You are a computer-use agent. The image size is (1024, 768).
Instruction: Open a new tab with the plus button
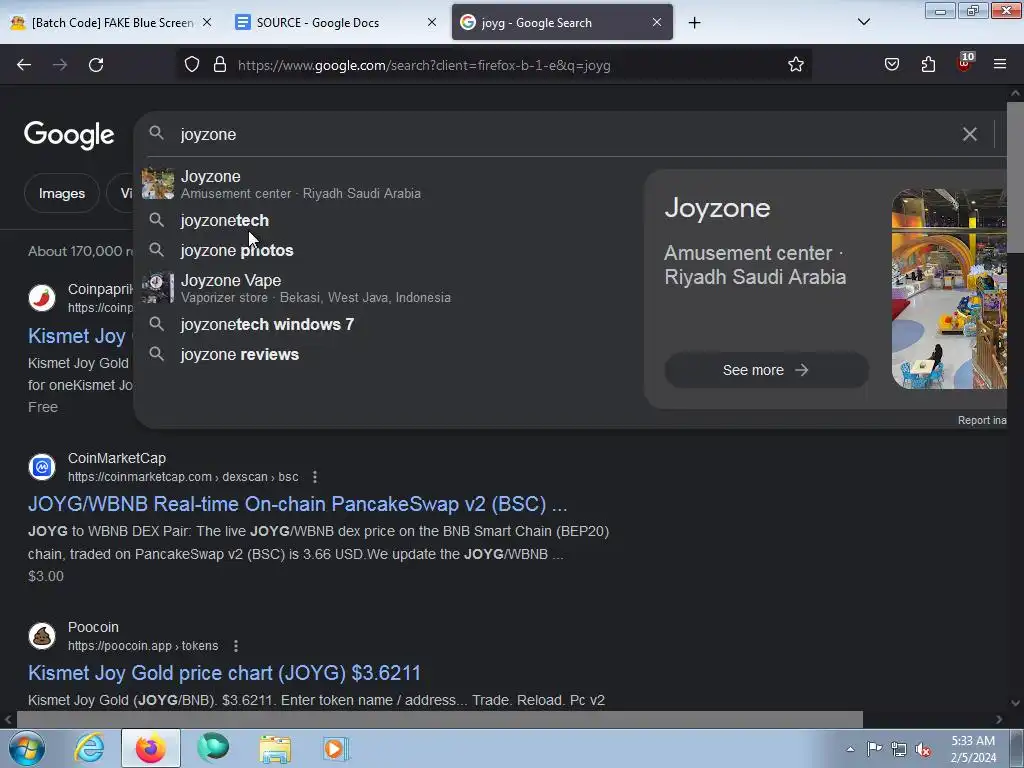[694, 23]
